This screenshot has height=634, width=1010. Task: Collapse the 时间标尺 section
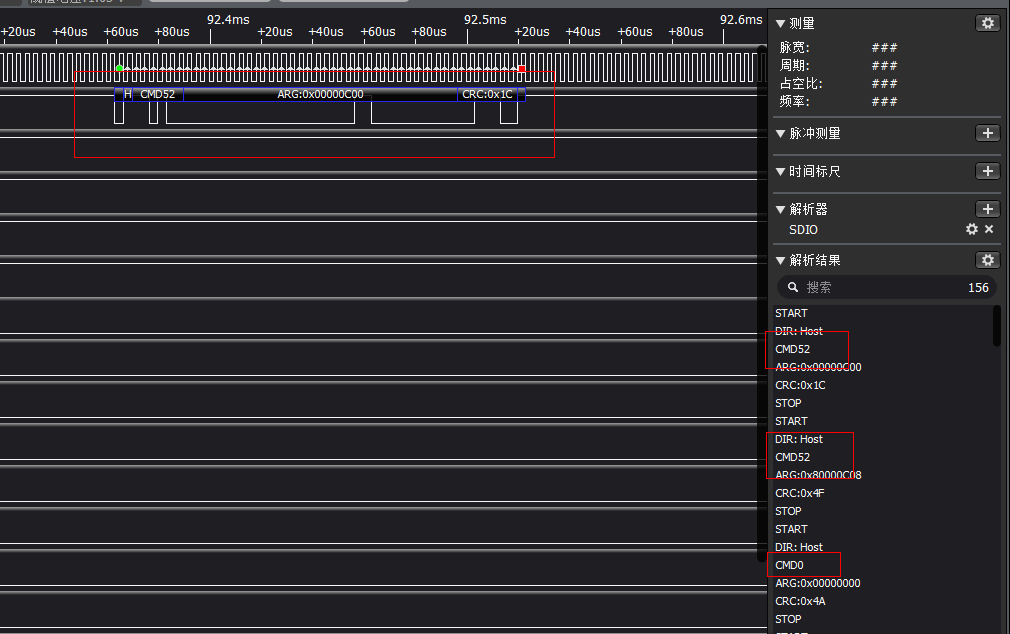point(781,171)
